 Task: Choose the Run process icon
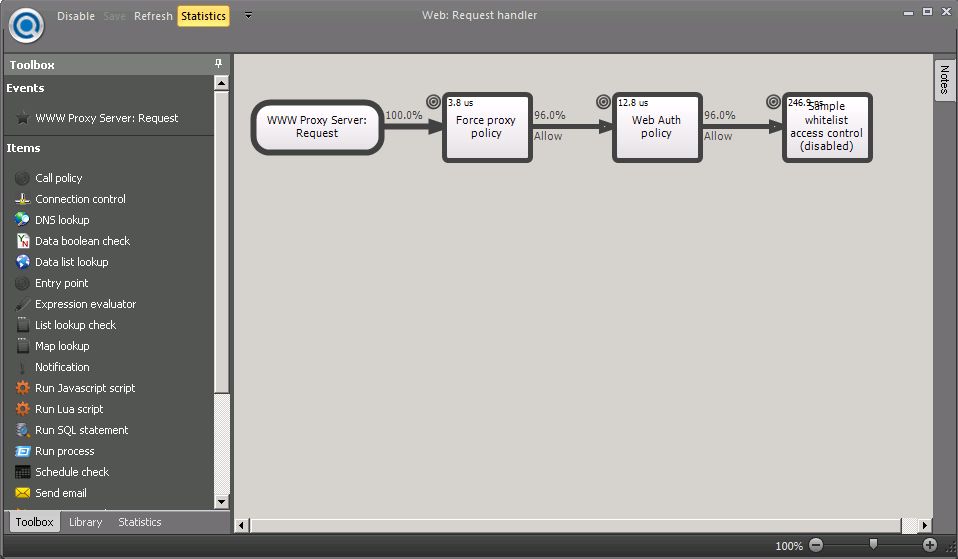23,451
